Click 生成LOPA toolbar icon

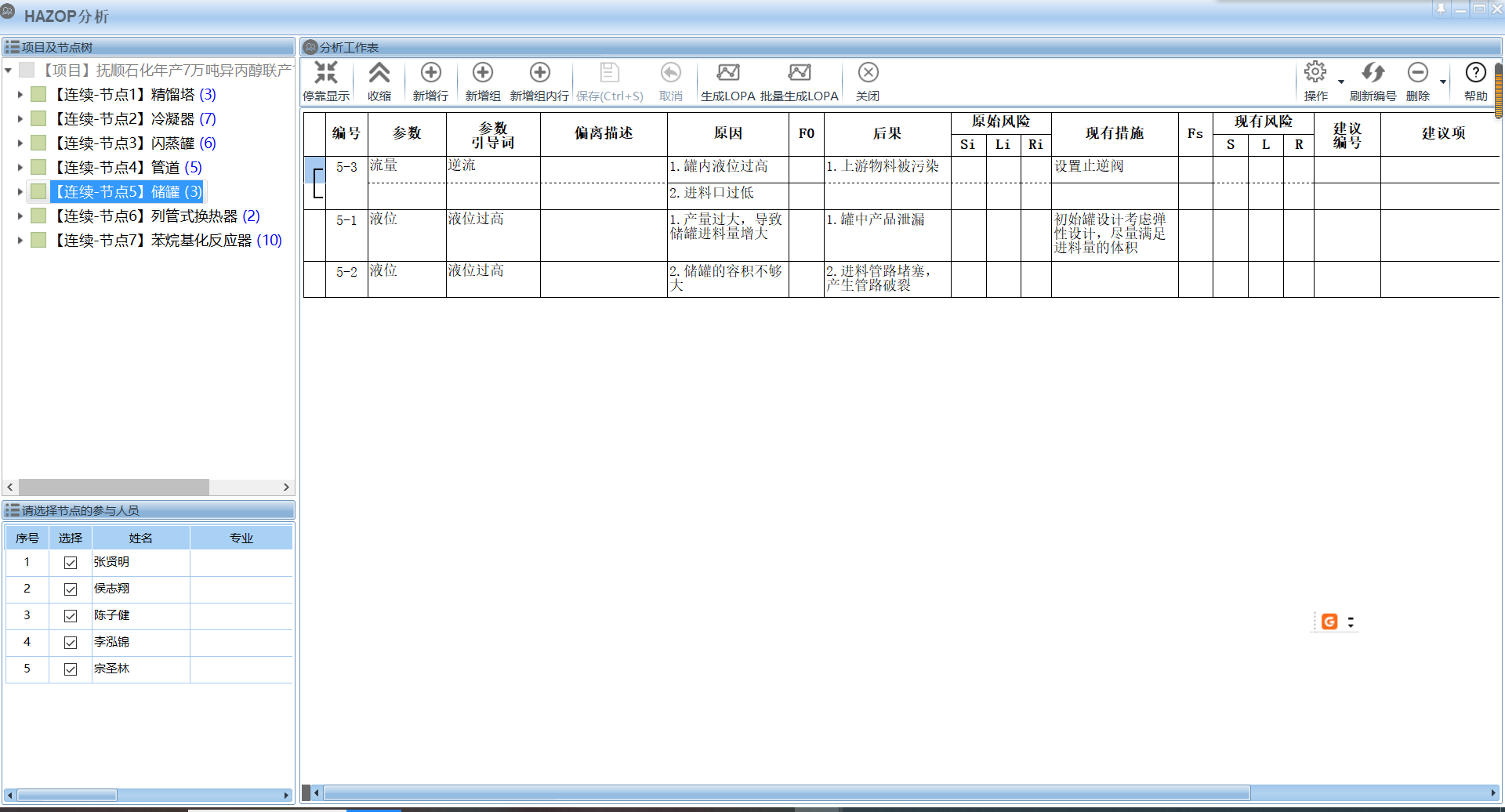coord(728,73)
